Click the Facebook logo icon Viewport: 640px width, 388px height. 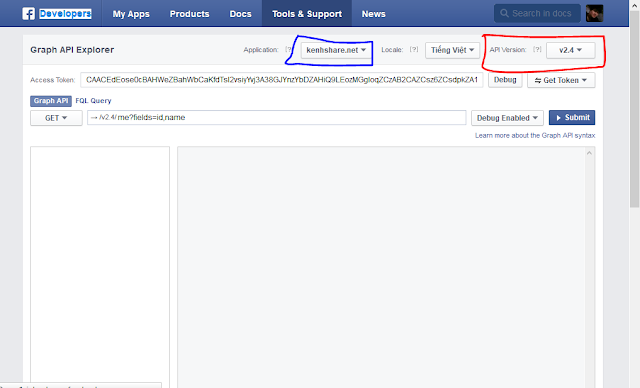point(29,14)
